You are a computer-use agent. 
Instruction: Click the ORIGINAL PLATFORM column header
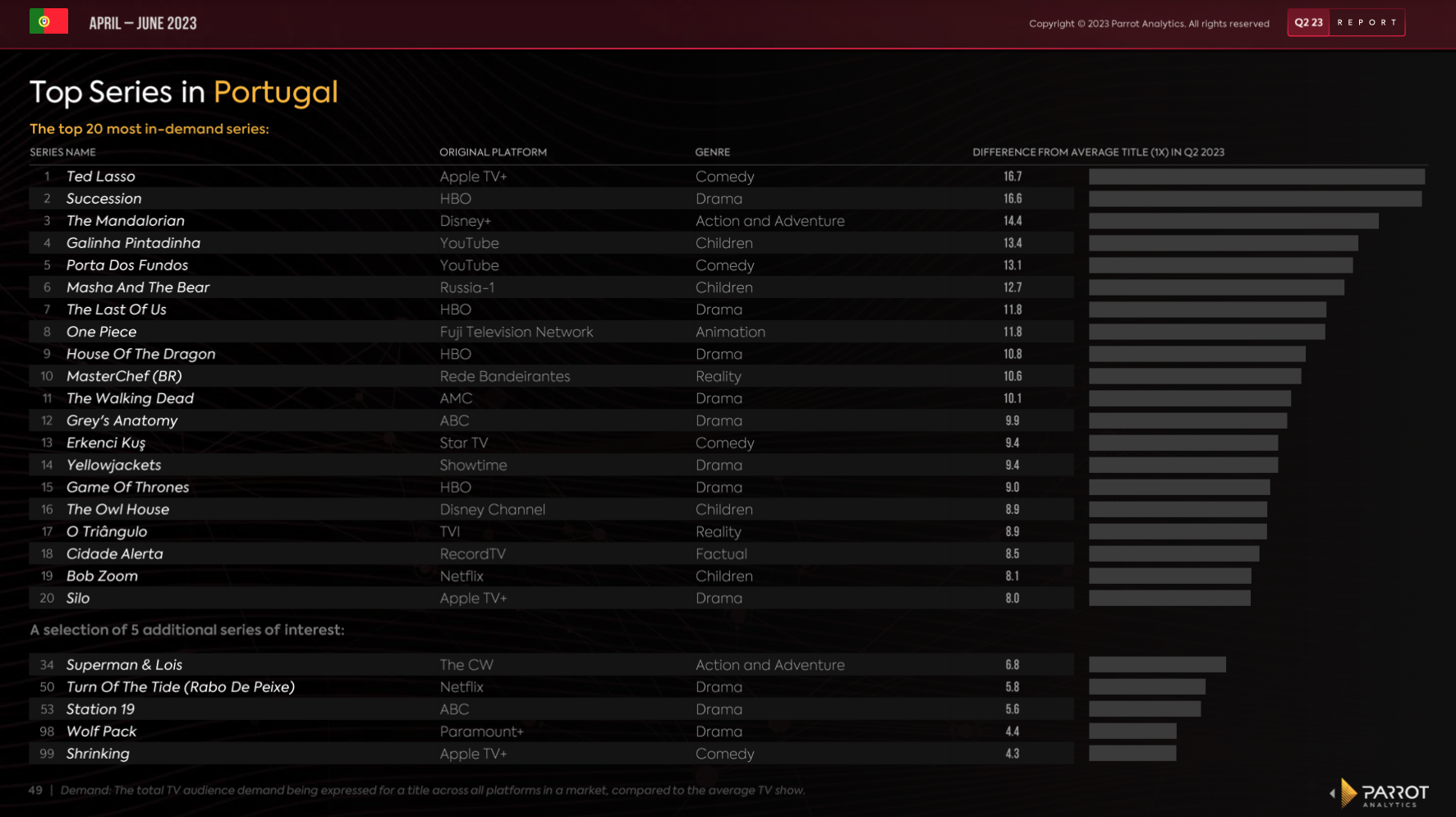(x=493, y=152)
